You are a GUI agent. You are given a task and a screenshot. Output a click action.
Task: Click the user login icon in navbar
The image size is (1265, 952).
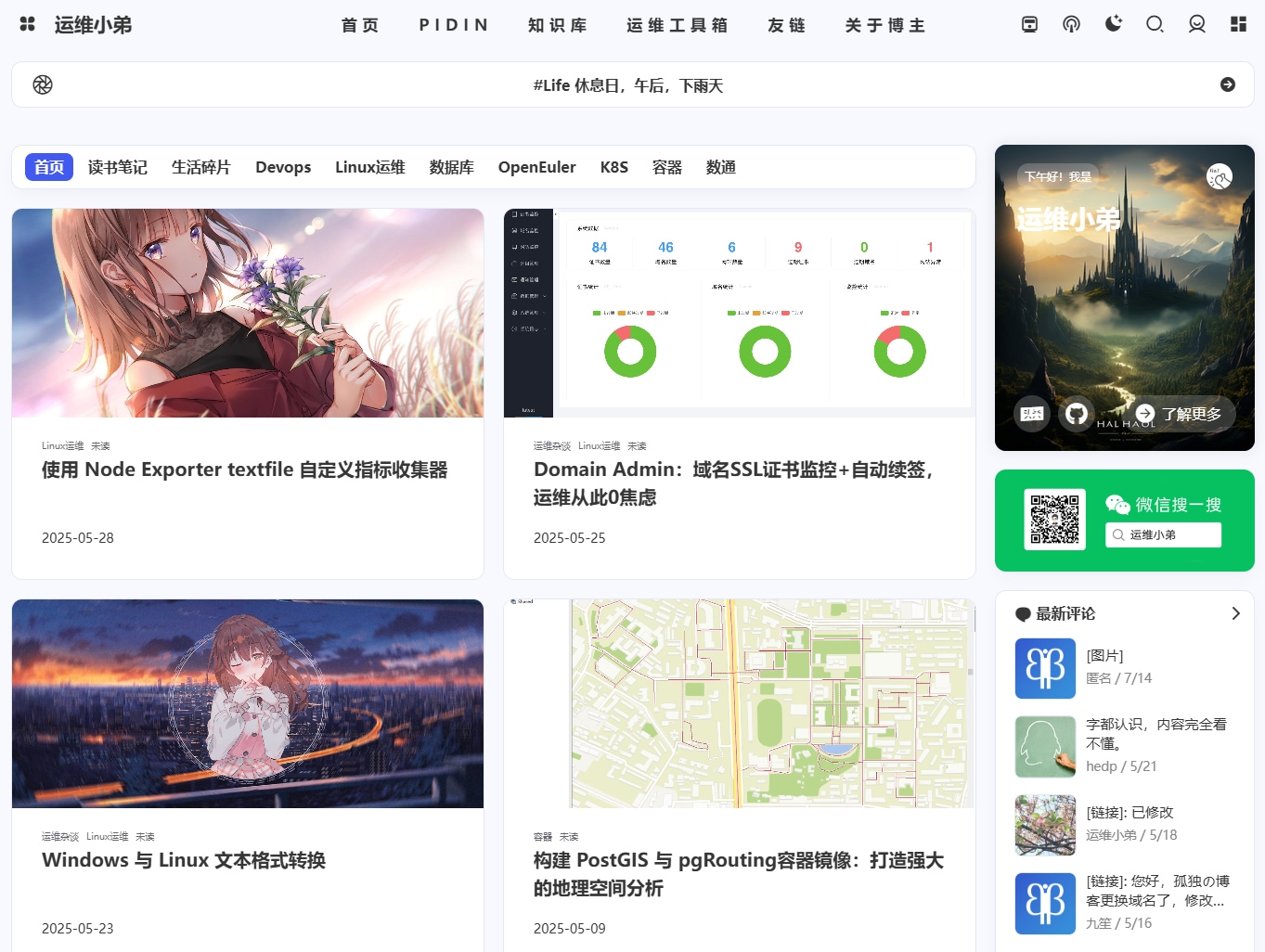tap(1196, 25)
